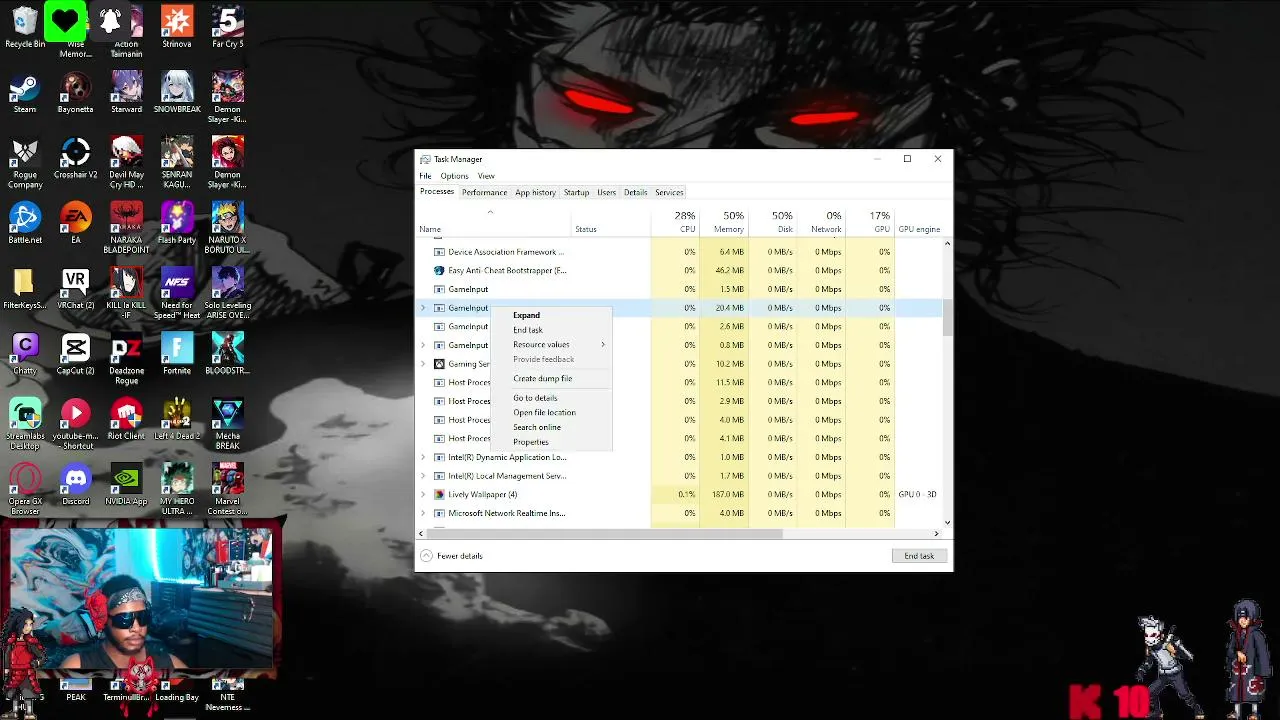The height and width of the screenshot is (720, 1280).
Task: Open the Battle.net launcher icon
Action: tap(25, 223)
